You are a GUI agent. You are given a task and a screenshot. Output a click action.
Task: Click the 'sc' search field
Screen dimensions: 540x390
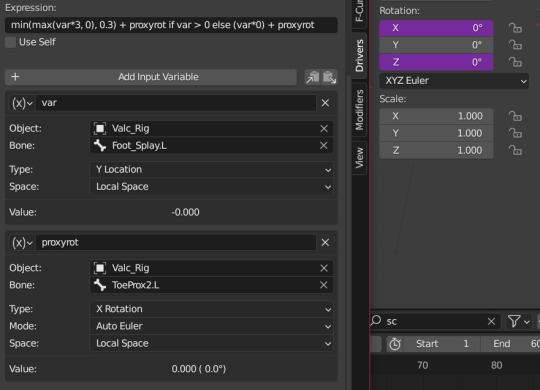click(434, 321)
